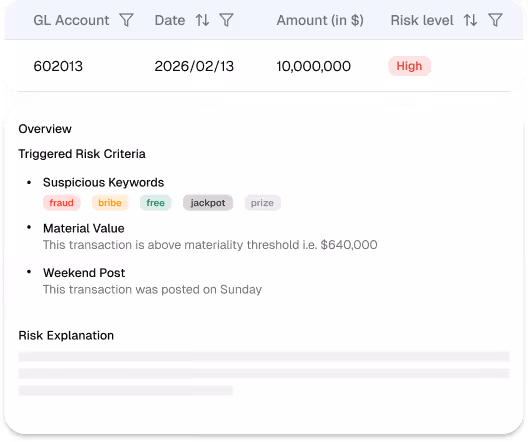Sort by Date using the arrows icon
The width and height of the screenshot is (528, 442).
pyautogui.click(x=202, y=20)
